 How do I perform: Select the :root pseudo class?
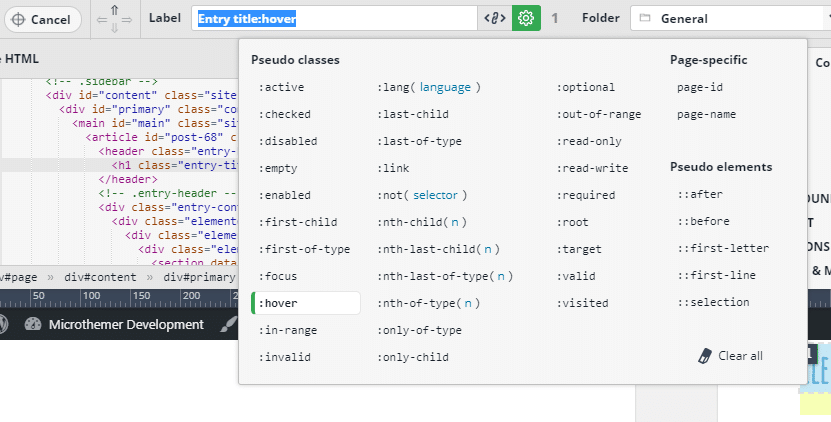click(572, 223)
